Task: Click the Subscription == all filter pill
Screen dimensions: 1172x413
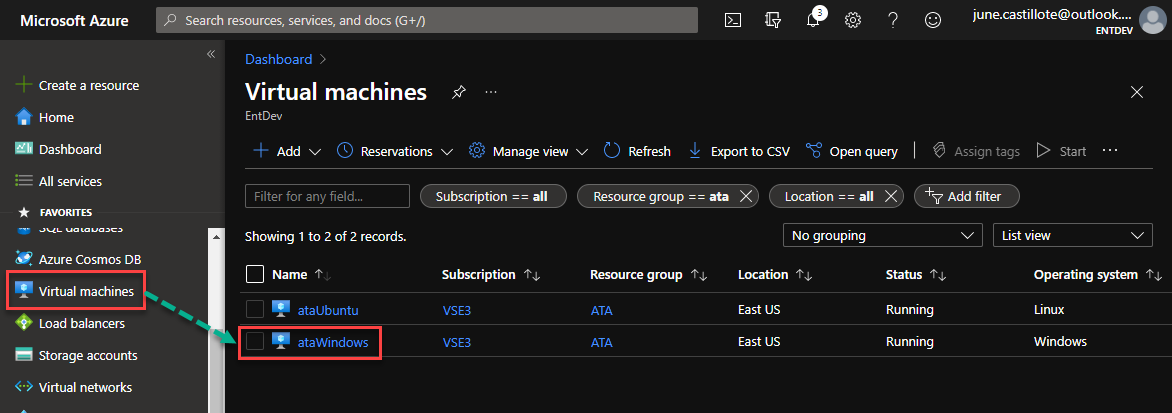Action: pyautogui.click(x=492, y=196)
